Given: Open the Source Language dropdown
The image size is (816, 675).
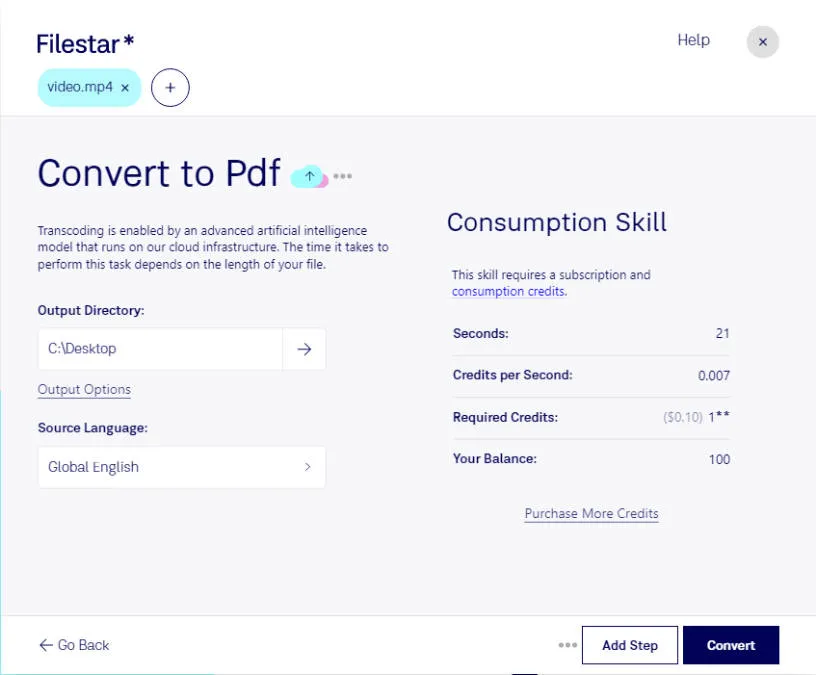Looking at the screenshot, I should [x=182, y=467].
